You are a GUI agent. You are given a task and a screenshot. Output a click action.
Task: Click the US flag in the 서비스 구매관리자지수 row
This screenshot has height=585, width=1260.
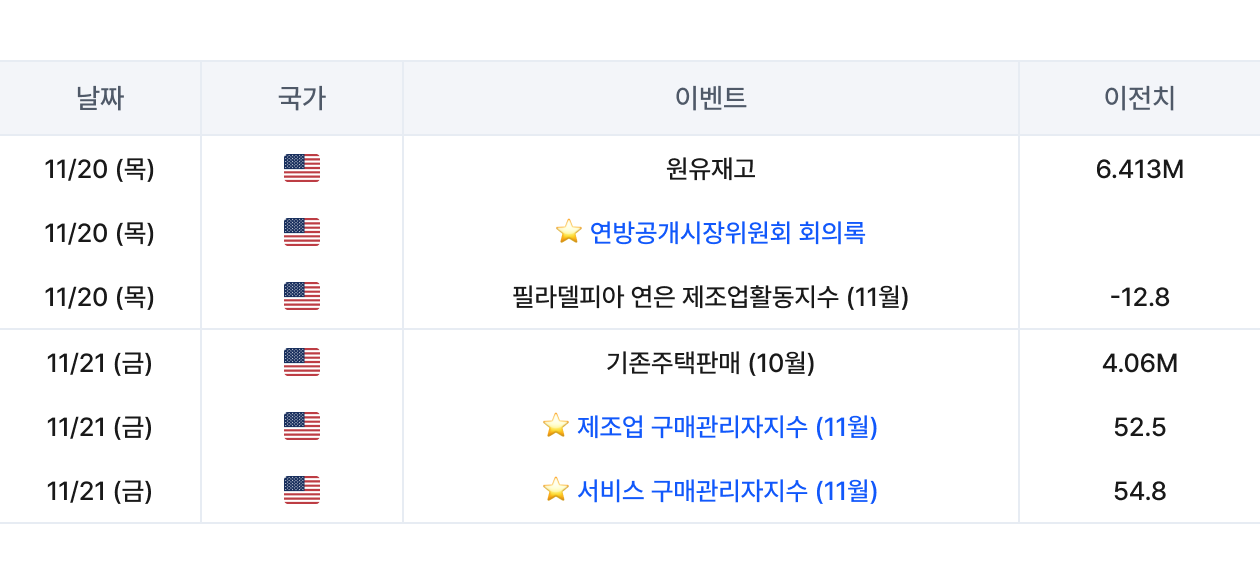[301, 491]
